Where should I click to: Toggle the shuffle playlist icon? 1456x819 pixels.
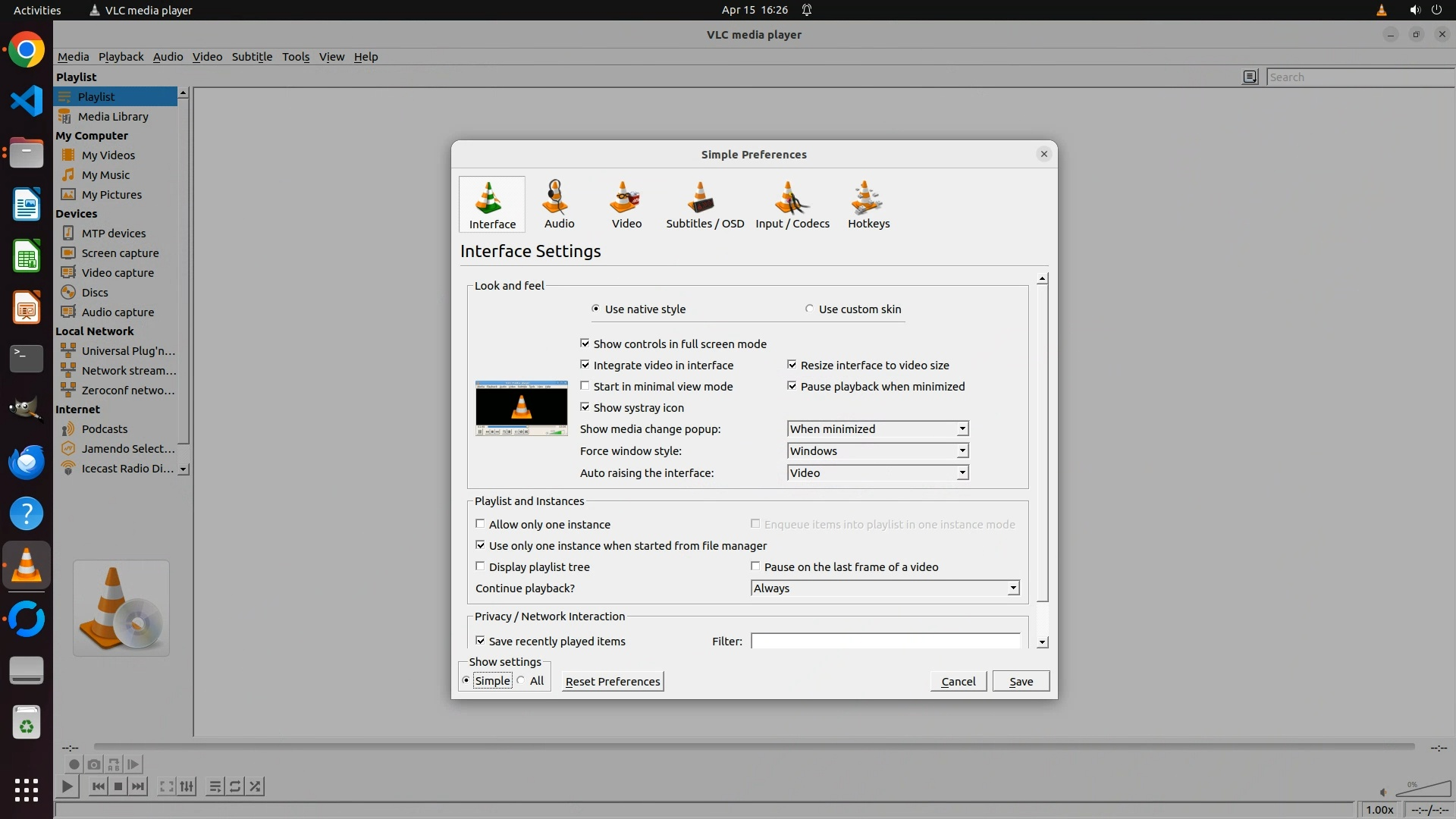pyautogui.click(x=256, y=786)
